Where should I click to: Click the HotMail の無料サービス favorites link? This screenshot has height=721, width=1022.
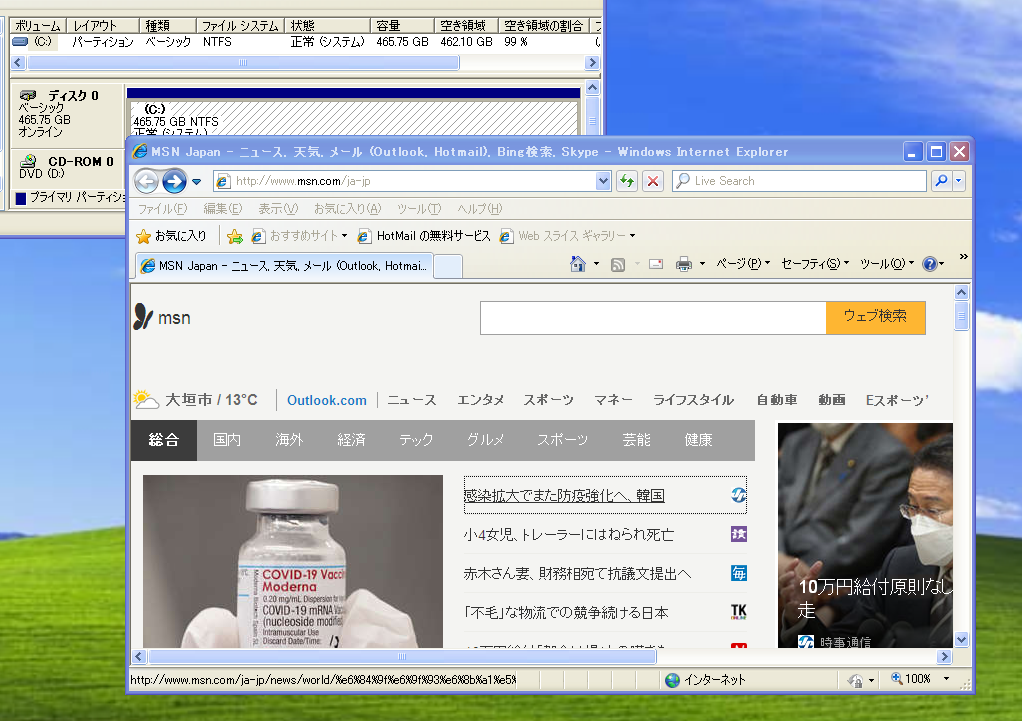(x=424, y=236)
